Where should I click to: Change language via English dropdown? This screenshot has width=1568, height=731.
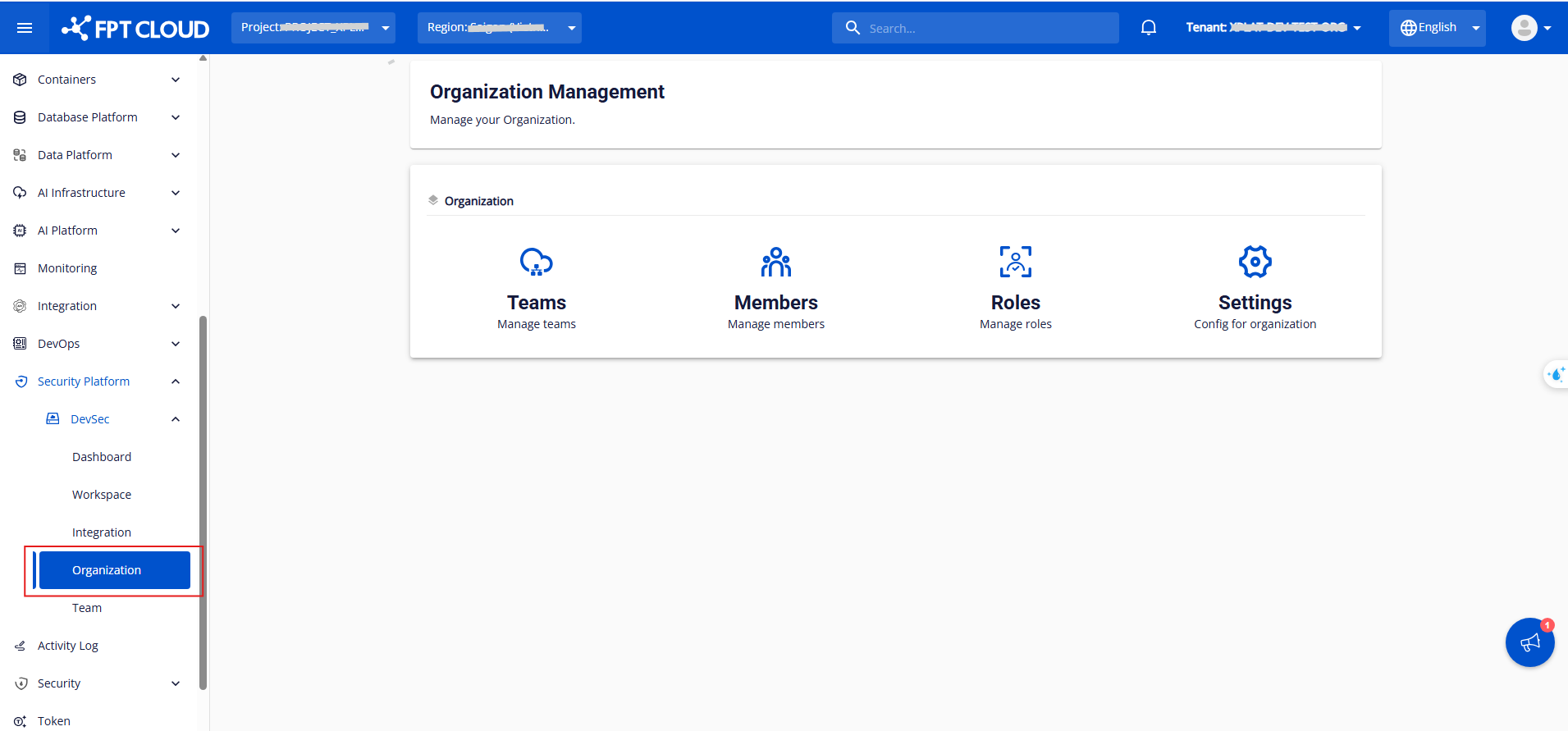tap(1437, 28)
